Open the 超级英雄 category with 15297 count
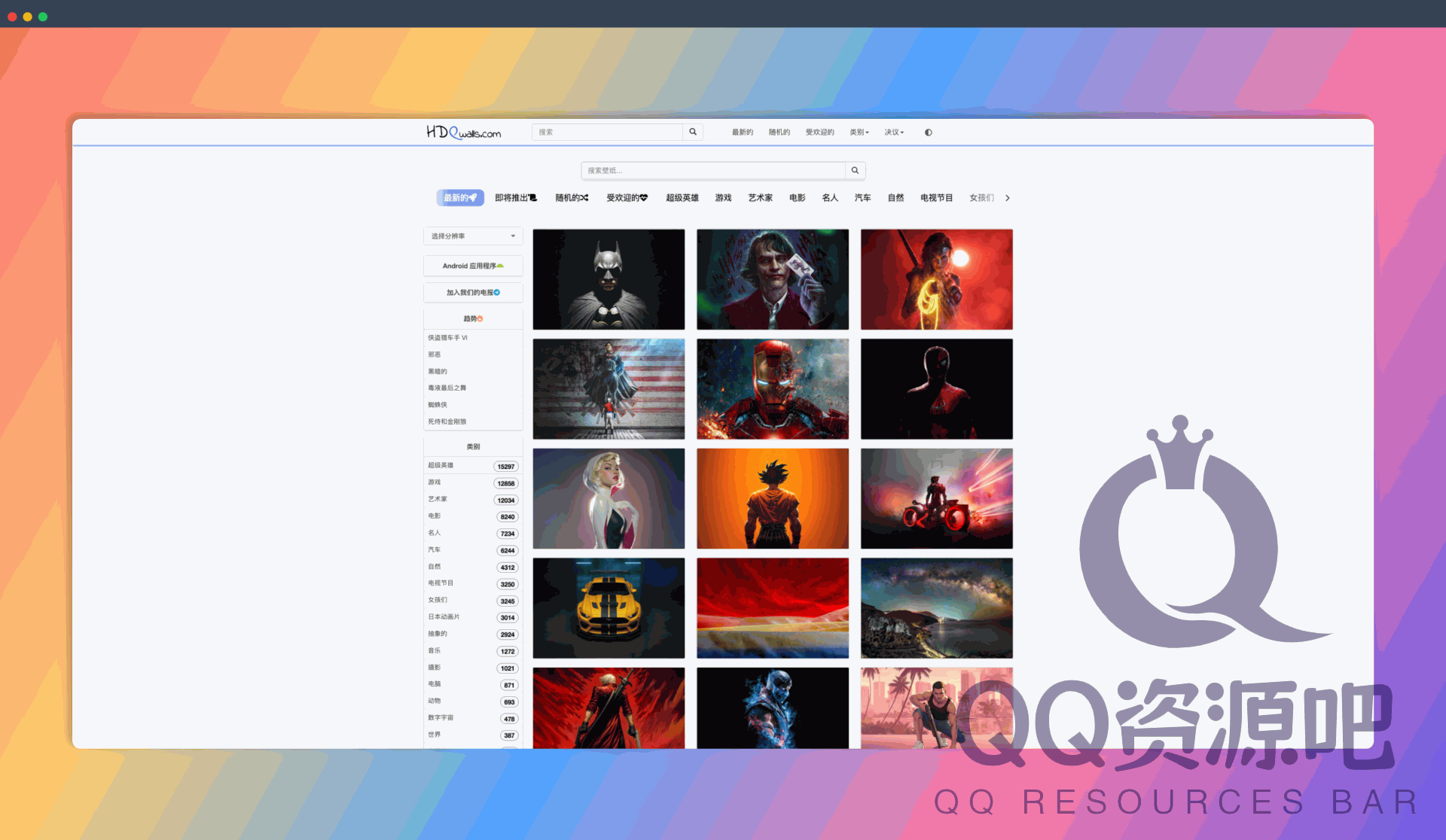The width and height of the screenshot is (1446, 840). pos(472,466)
